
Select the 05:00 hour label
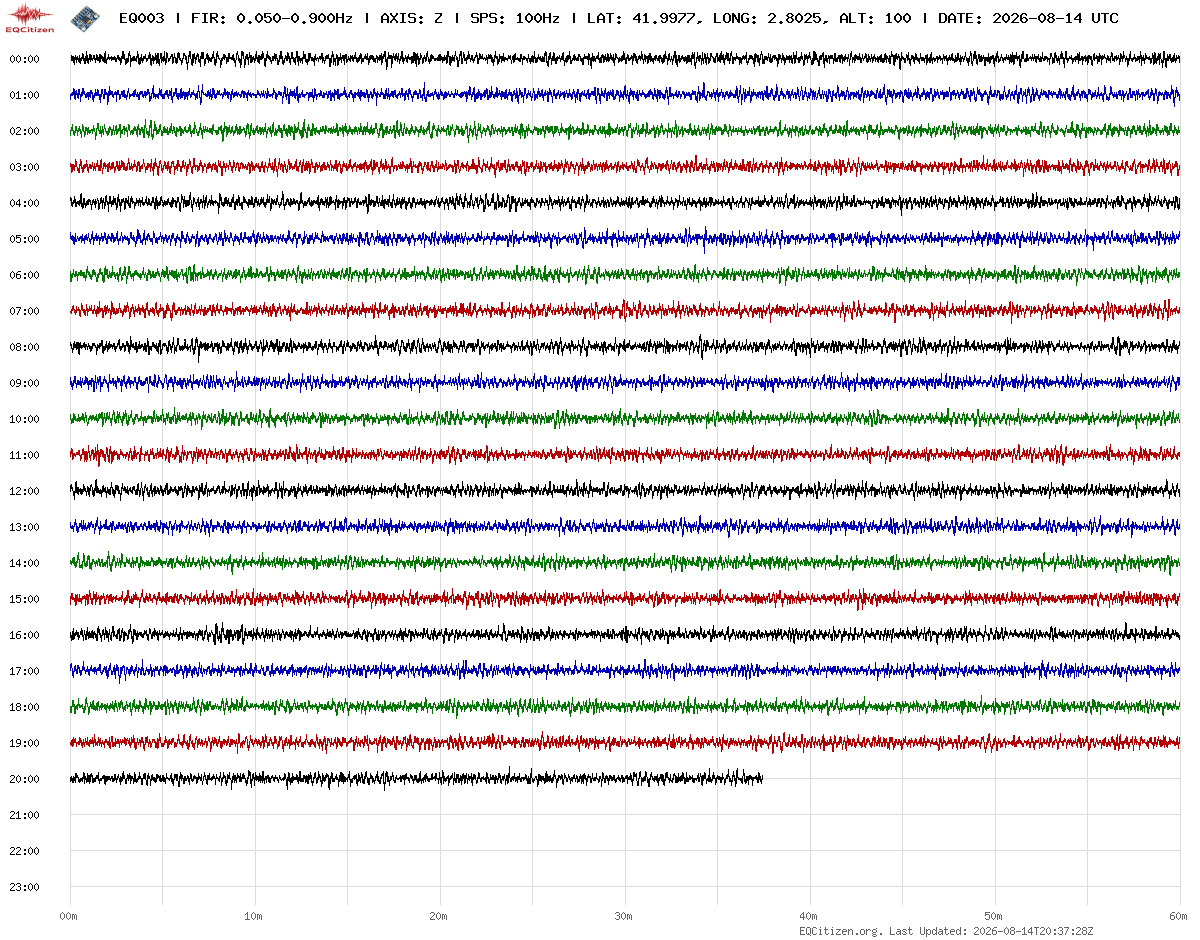24,239
